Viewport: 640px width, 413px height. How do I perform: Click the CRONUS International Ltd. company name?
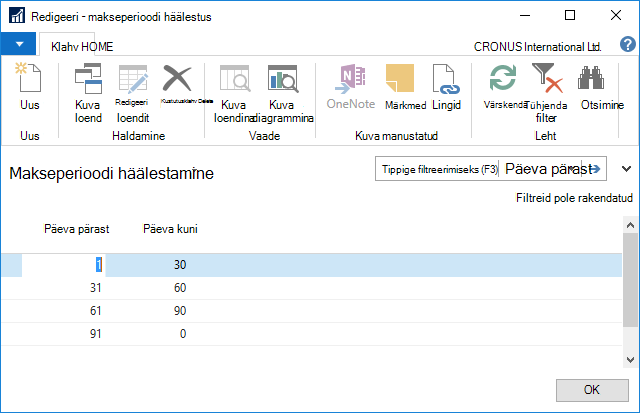point(537,47)
